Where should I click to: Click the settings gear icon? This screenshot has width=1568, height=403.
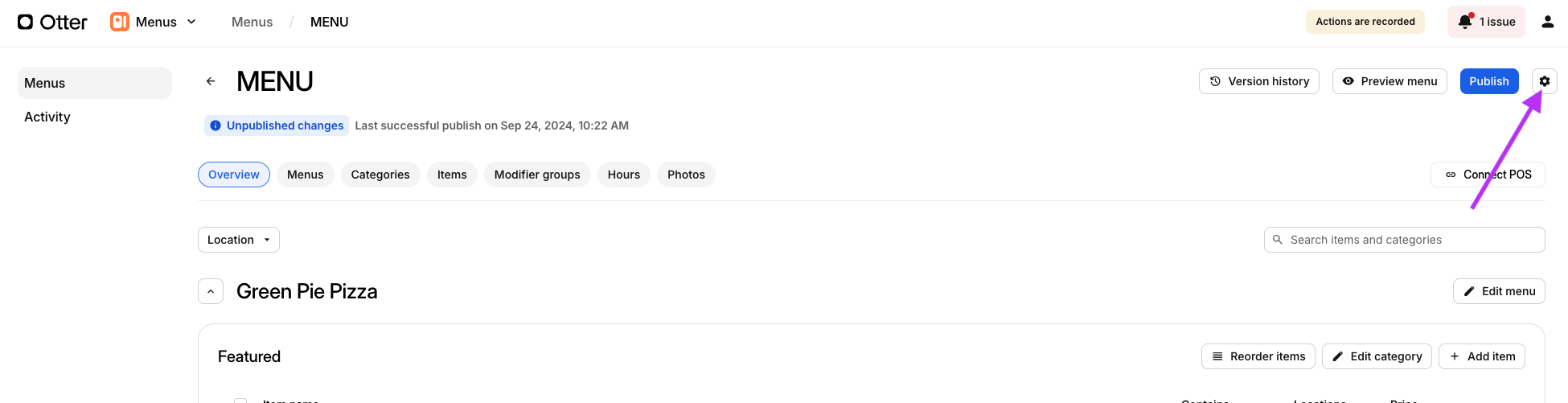1544,81
